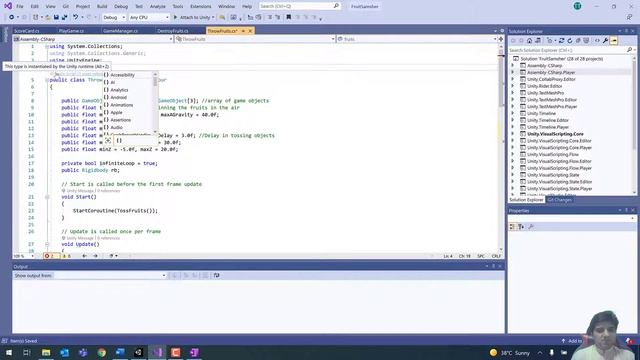
Task: Expand the Unity.TextMeshPro project node
Action: pos(513,93)
